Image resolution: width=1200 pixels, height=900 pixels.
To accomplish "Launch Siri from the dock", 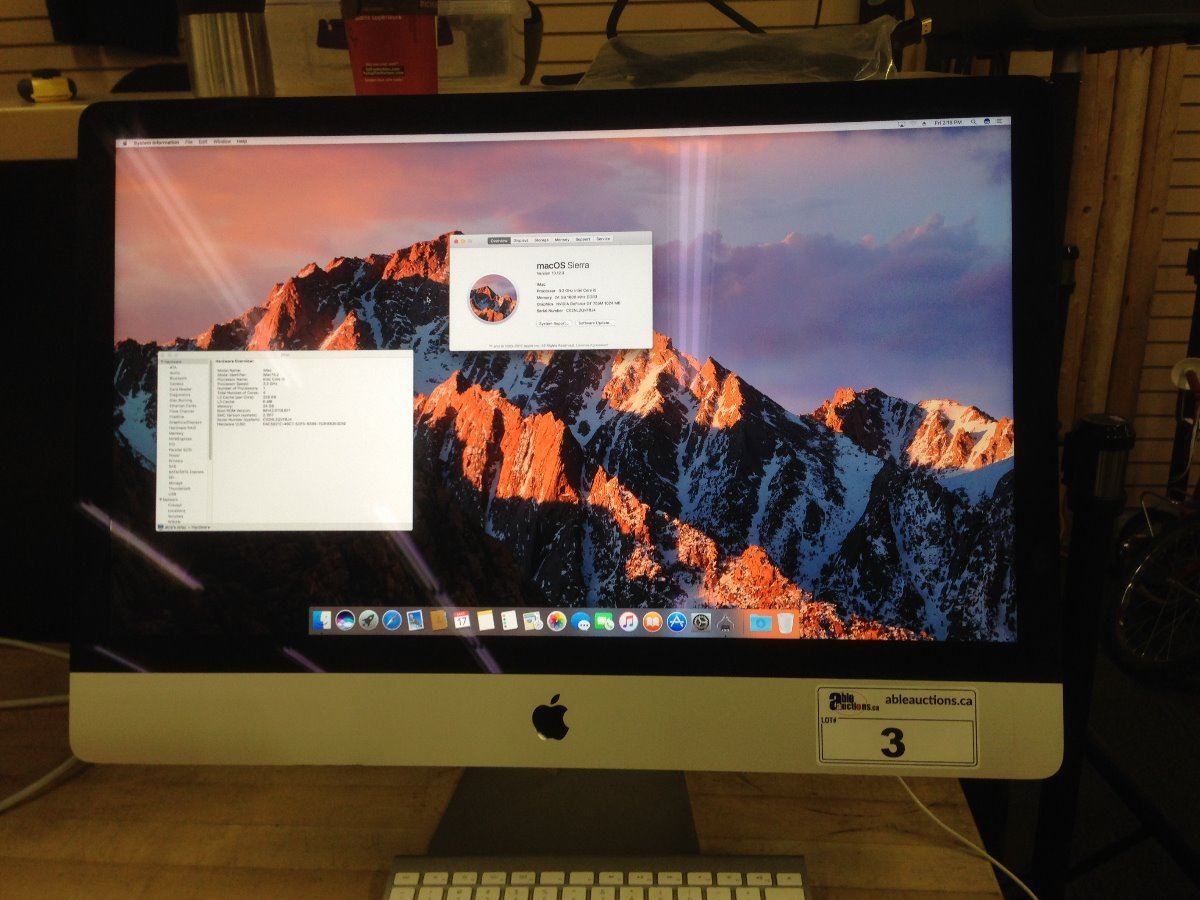I will click(x=346, y=621).
